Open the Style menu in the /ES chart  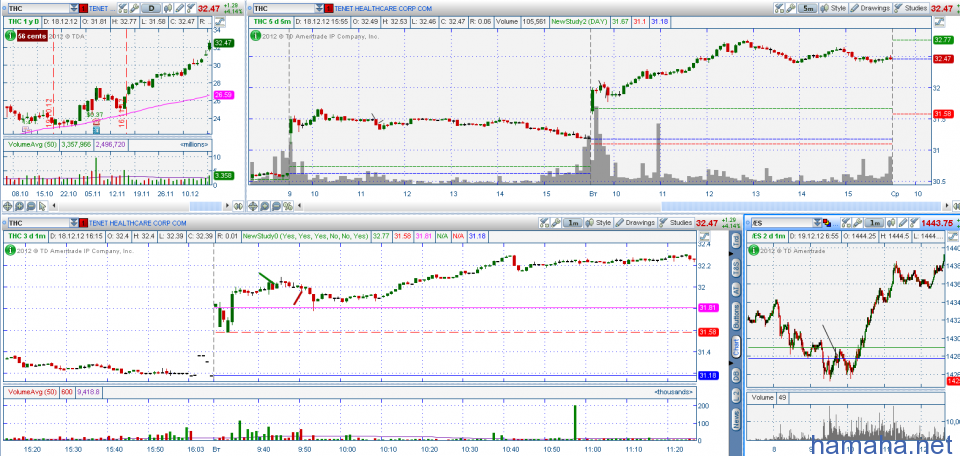click(891, 223)
